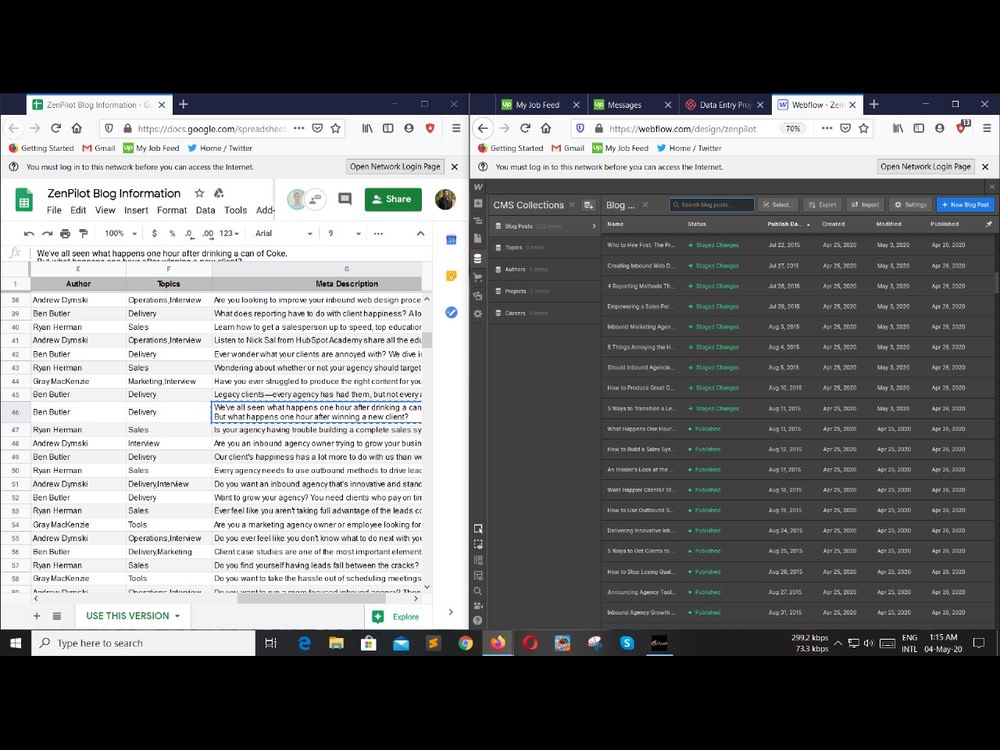Increase decimal places in Sheets toolbar
This screenshot has width=1000, height=750.
tap(208, 233)
